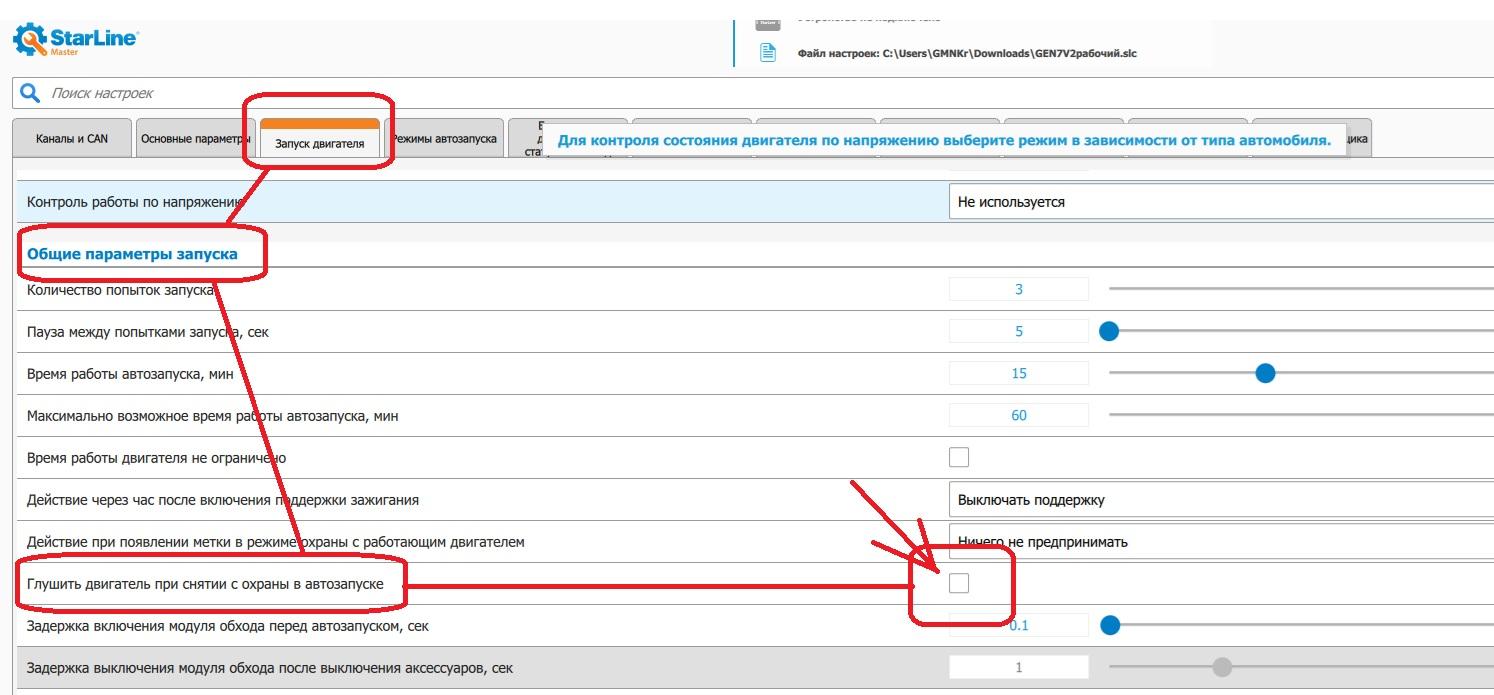The image size is (1494, 695).
Task: Go to the Режимы автозапуска tab
Action: 444,139
